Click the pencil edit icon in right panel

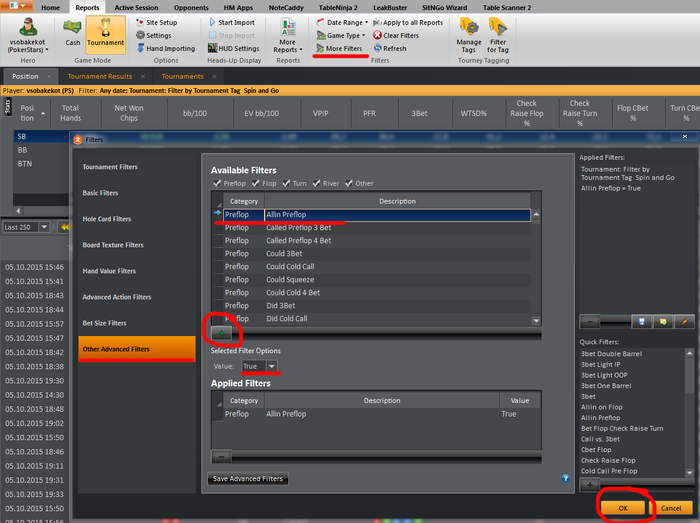point(684,321)
